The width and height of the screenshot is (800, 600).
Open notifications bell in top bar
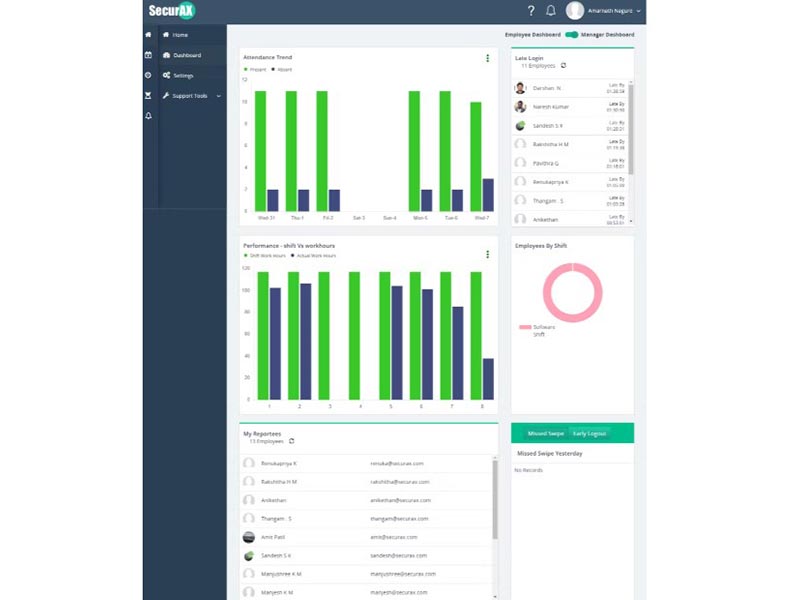pyautogui.click(x=551, y=11)
